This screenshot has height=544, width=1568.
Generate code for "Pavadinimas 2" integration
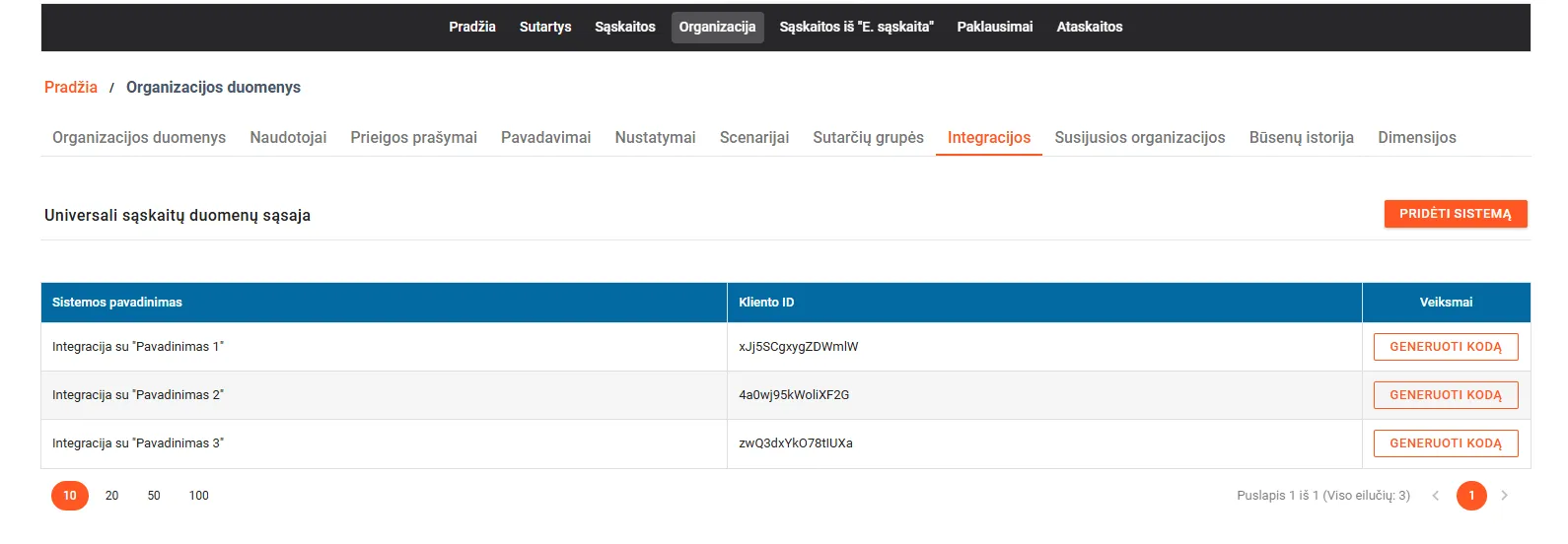point(1445,395)
